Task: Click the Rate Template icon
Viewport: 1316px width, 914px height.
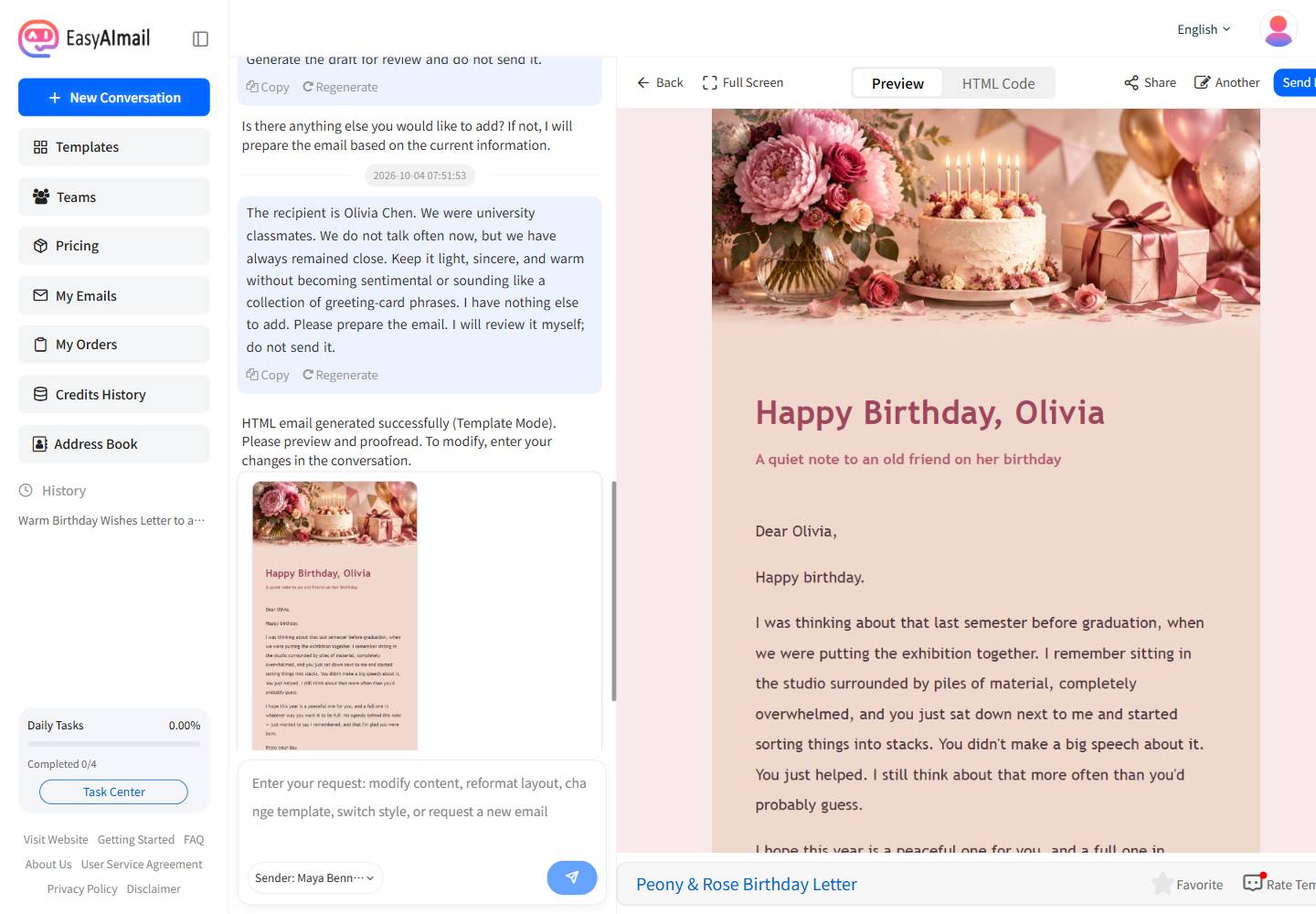Action: point(1253,883)
